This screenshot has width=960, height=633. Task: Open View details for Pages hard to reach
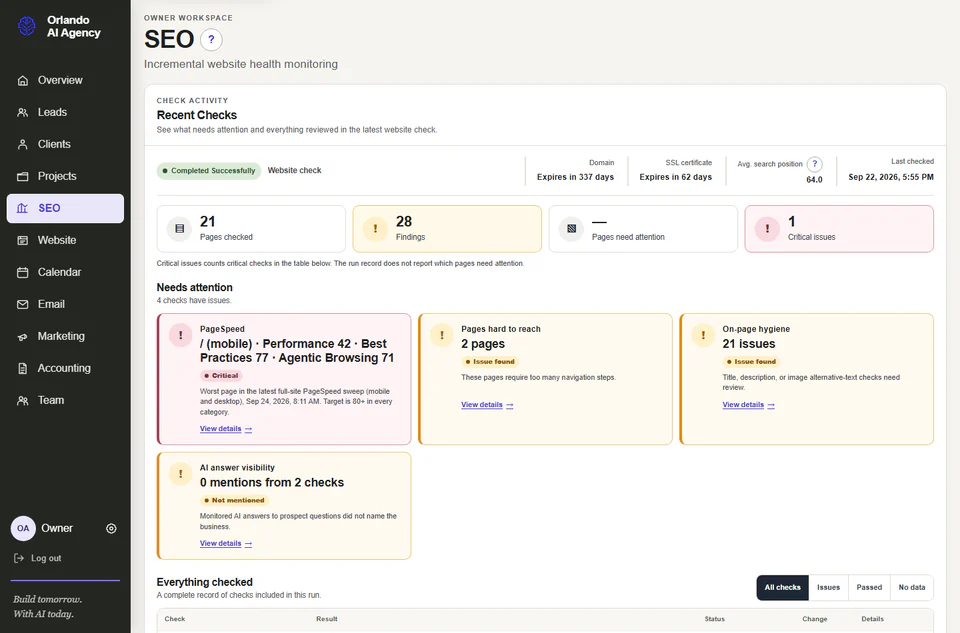tap(487, 405)
